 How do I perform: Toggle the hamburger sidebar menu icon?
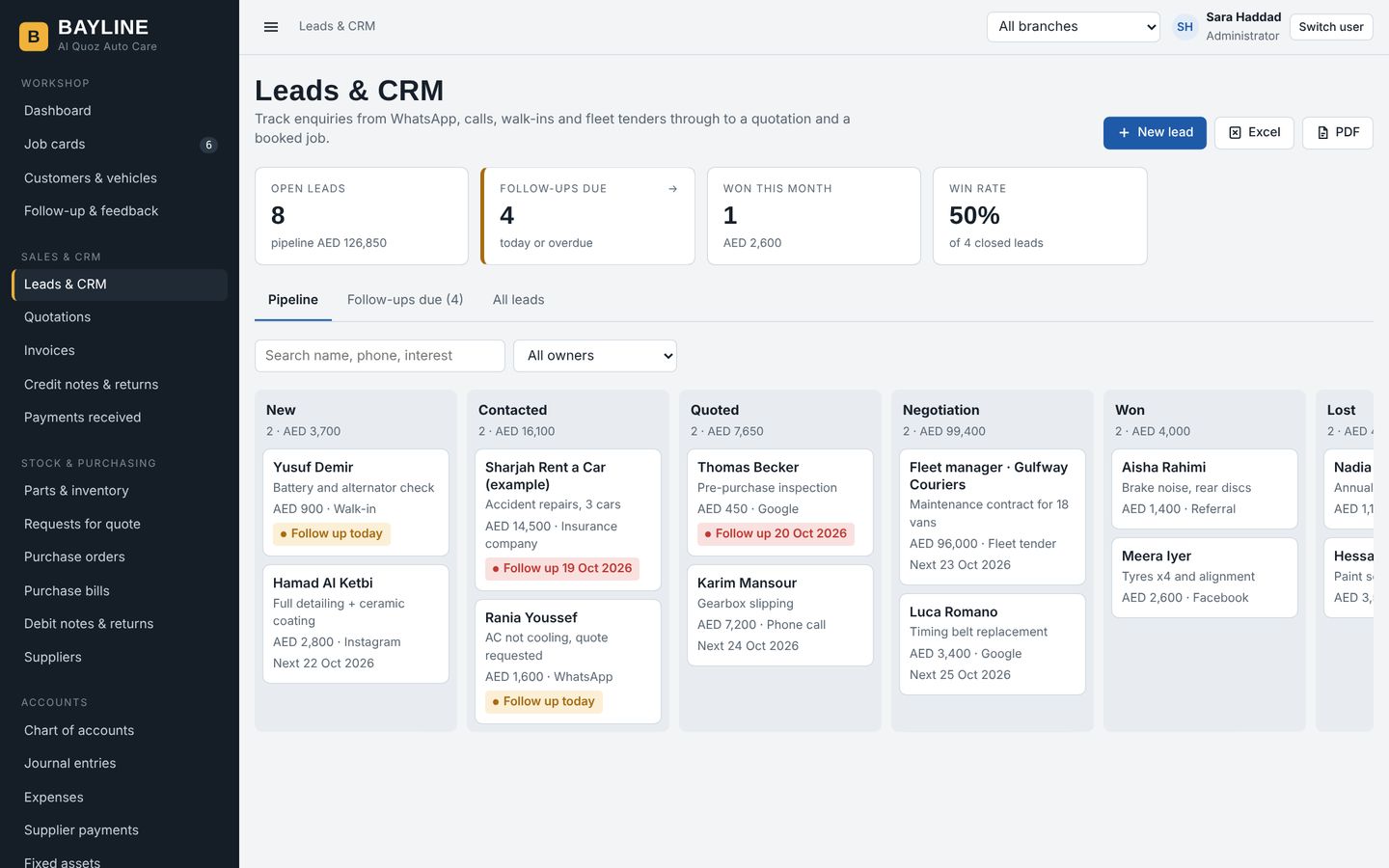pyautogui.click(x=271, y=27)
